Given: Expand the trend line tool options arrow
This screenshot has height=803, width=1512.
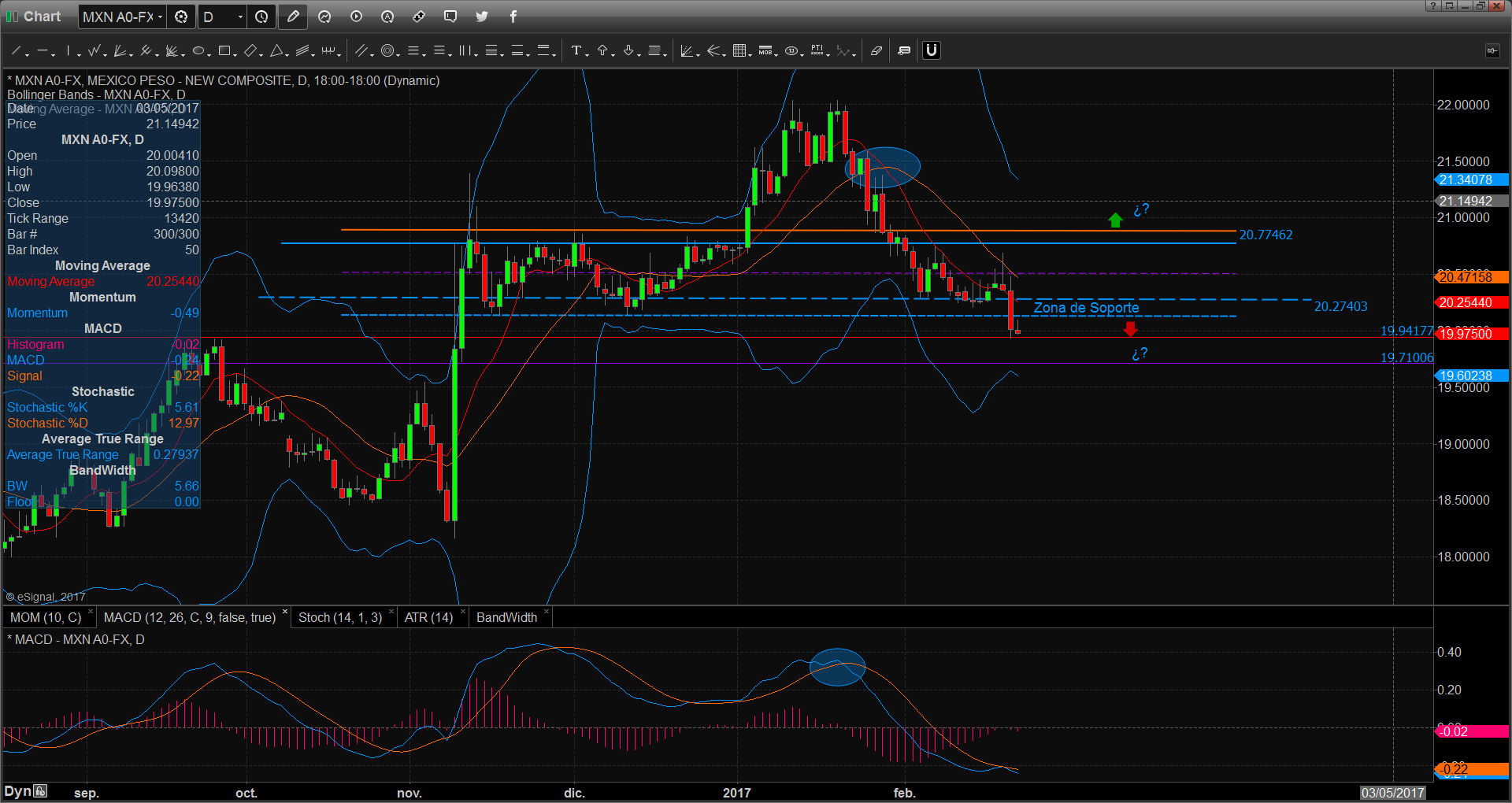Looking at the screenshot, I should point(27,55).
